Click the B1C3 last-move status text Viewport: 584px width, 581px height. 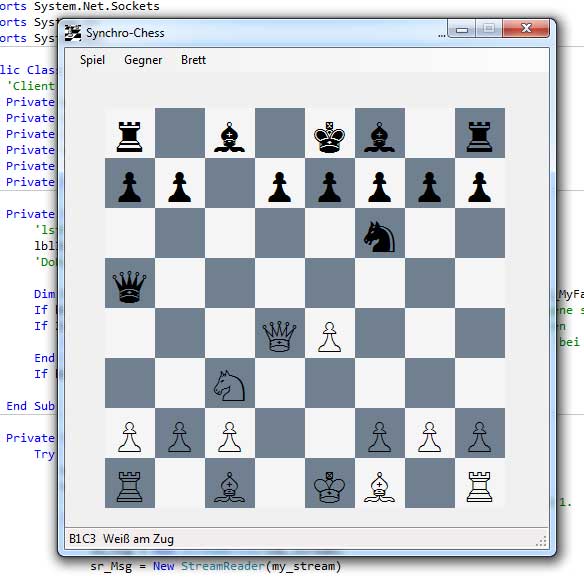coord(82,539)
